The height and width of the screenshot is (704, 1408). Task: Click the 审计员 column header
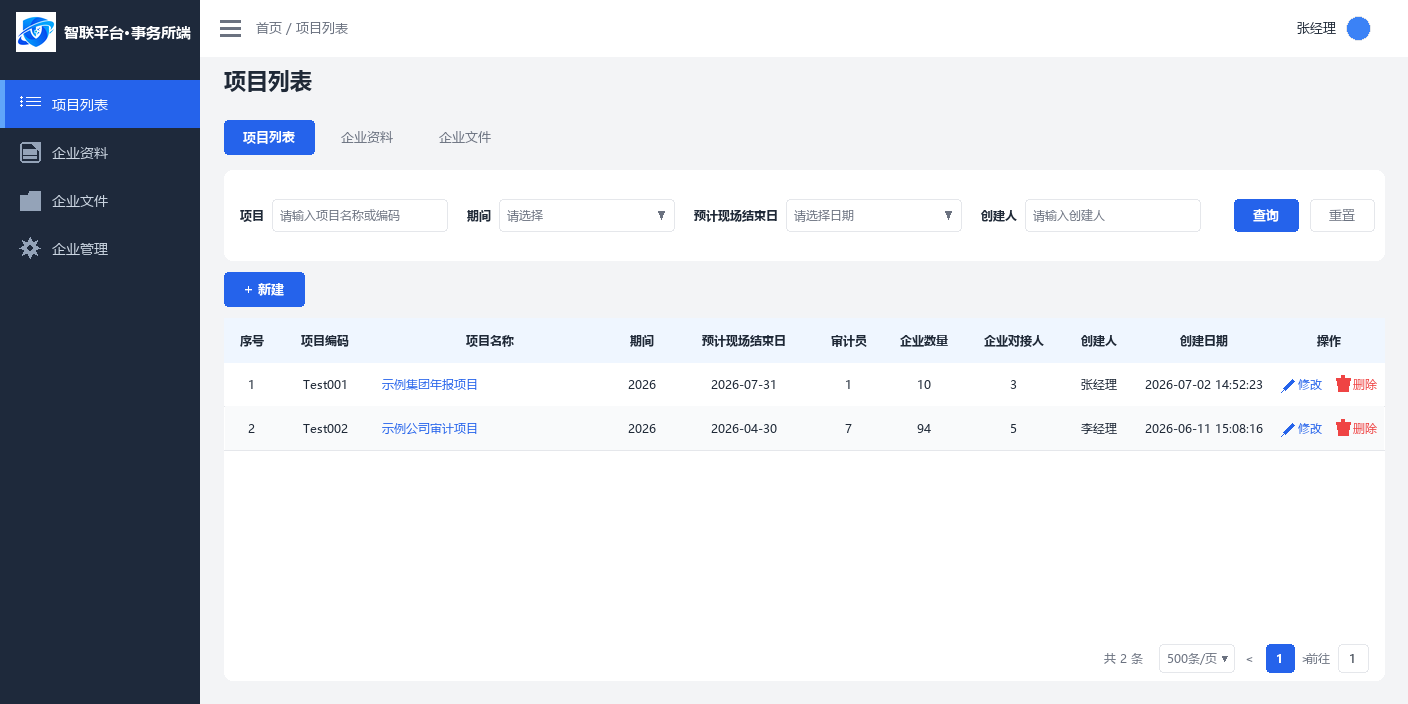(849, 341)
